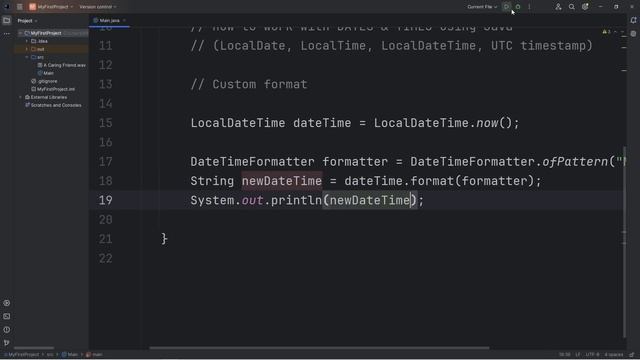Click the Search Everywhere magnifier icon
The width and height of the screenshot is (640, 360).
(x=571, y=7)
